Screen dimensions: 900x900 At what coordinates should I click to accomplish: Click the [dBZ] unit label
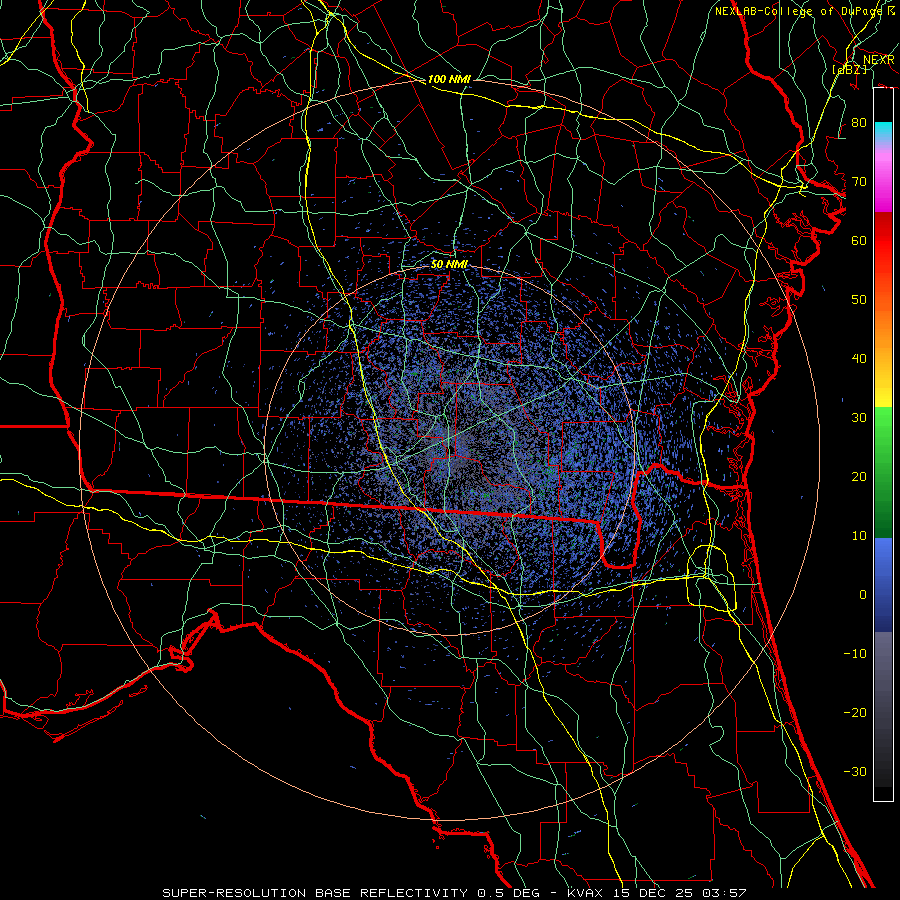(850, 70)
